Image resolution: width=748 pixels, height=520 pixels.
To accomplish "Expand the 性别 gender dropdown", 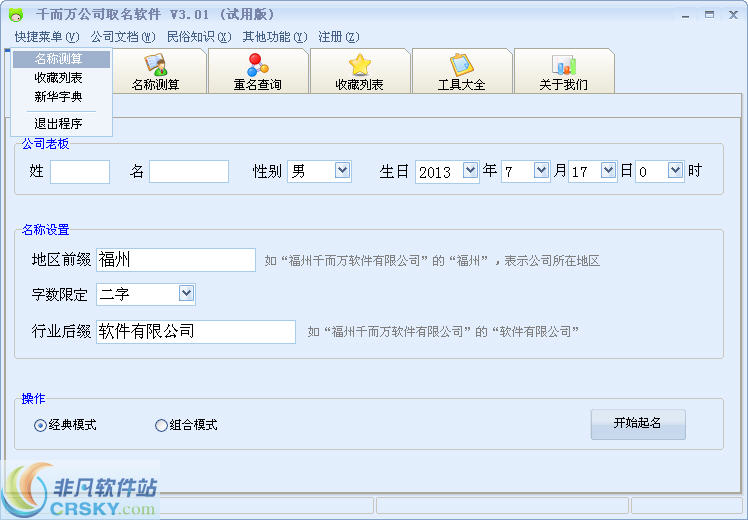I will (x=343, y=170).
